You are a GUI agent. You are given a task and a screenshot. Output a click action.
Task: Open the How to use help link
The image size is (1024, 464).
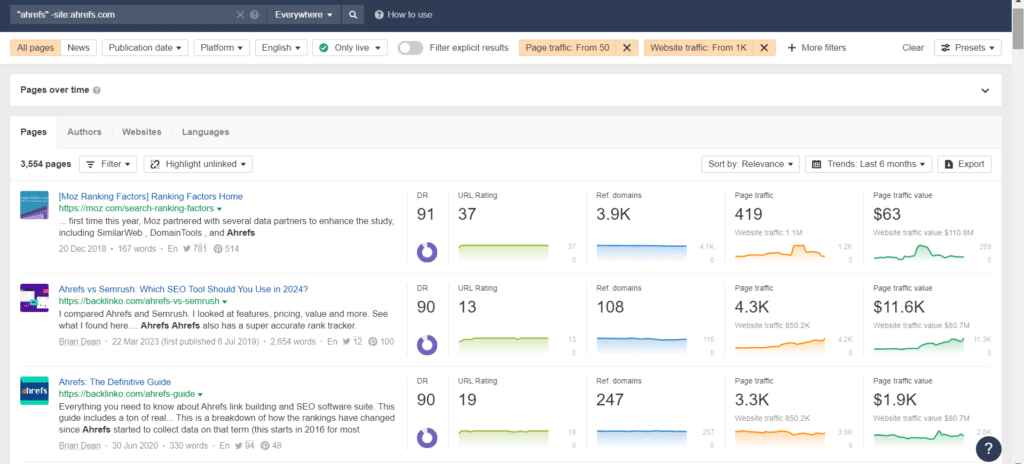point(404,15)
